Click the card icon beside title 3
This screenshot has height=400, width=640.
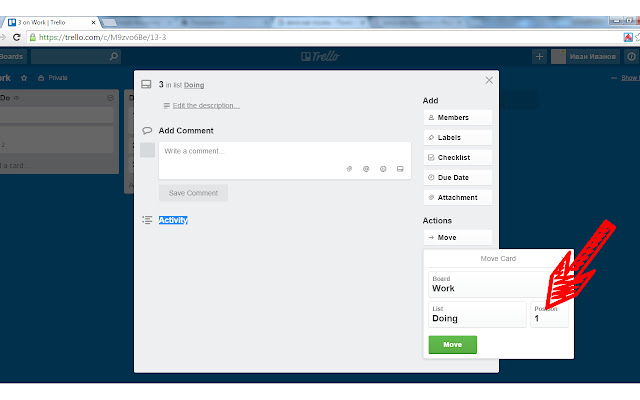146,84
